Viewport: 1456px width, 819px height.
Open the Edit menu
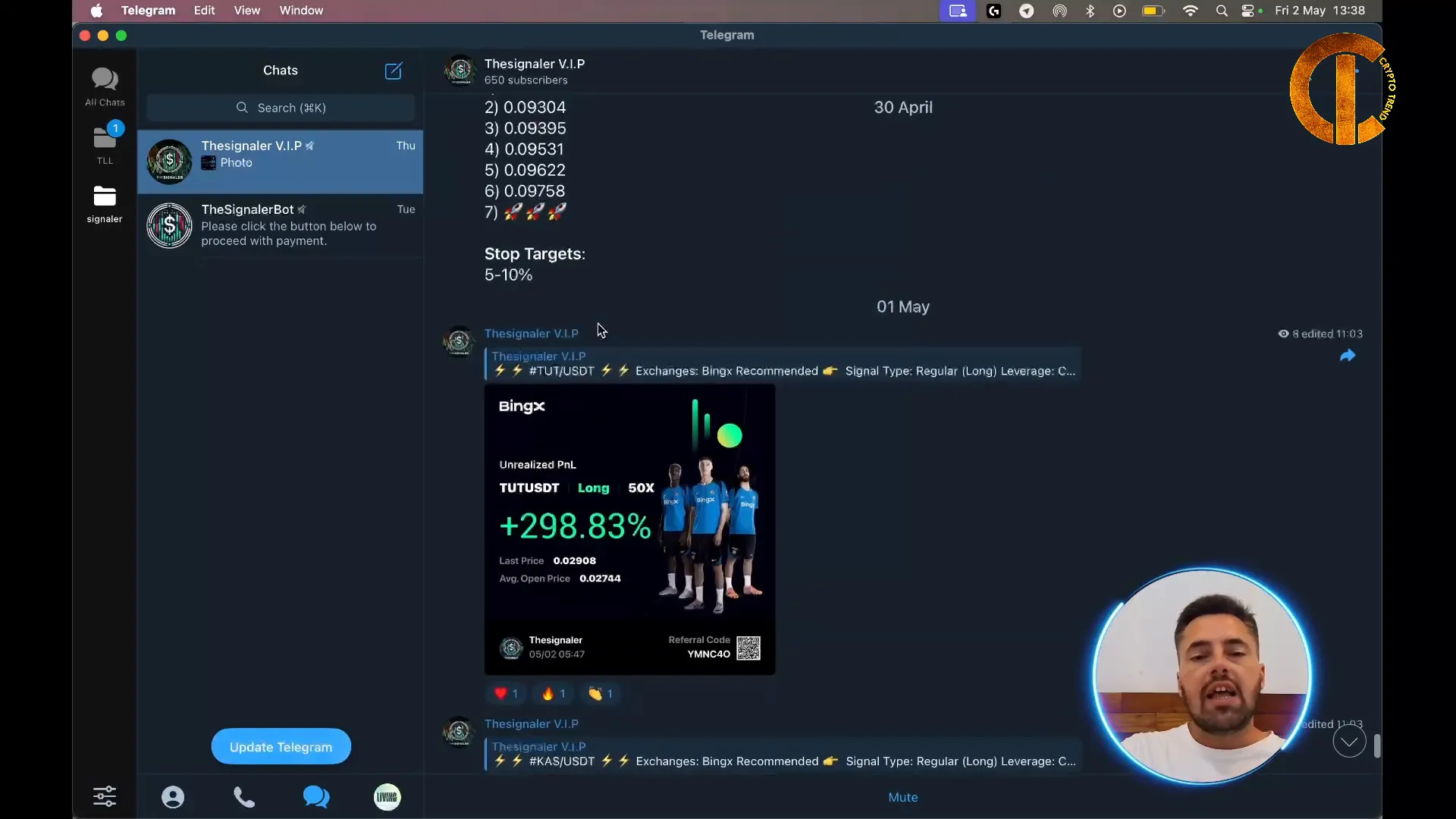(204, 11)
